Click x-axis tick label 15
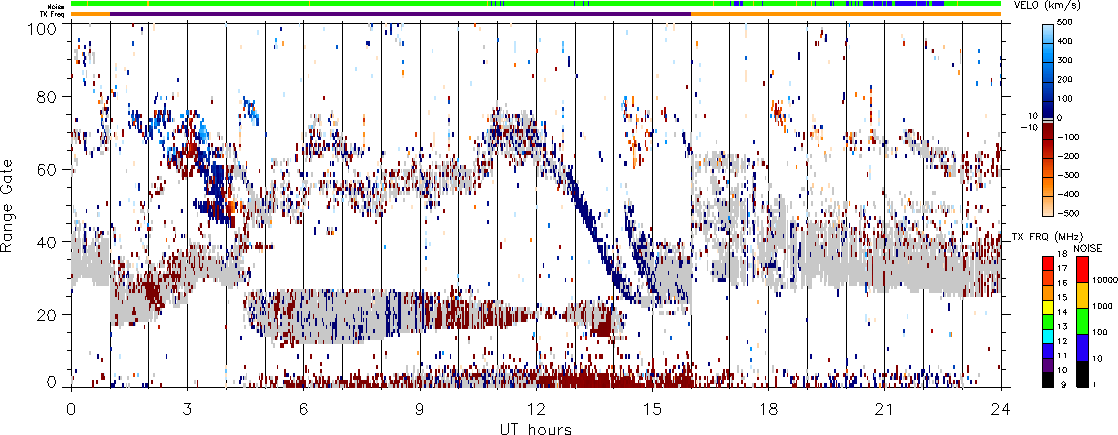The image size is (1118, 435). tap(652, 409)
